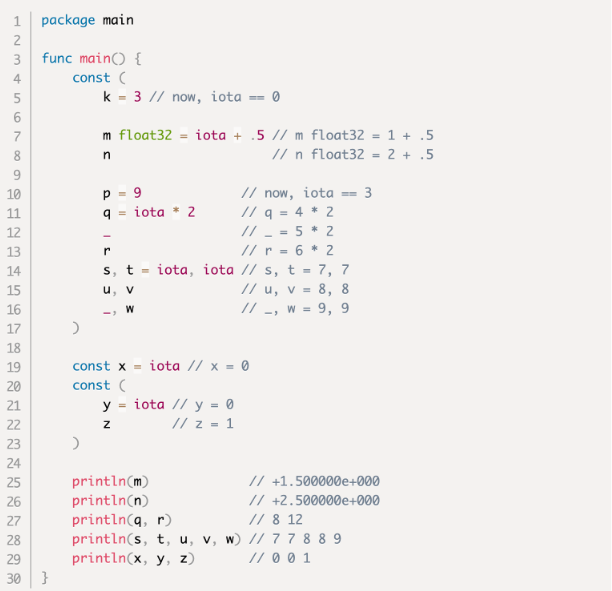Click the "const" keyword in "const x = iota"
Image resolution: width=612 pixels, height=591 pixels.
91,366
